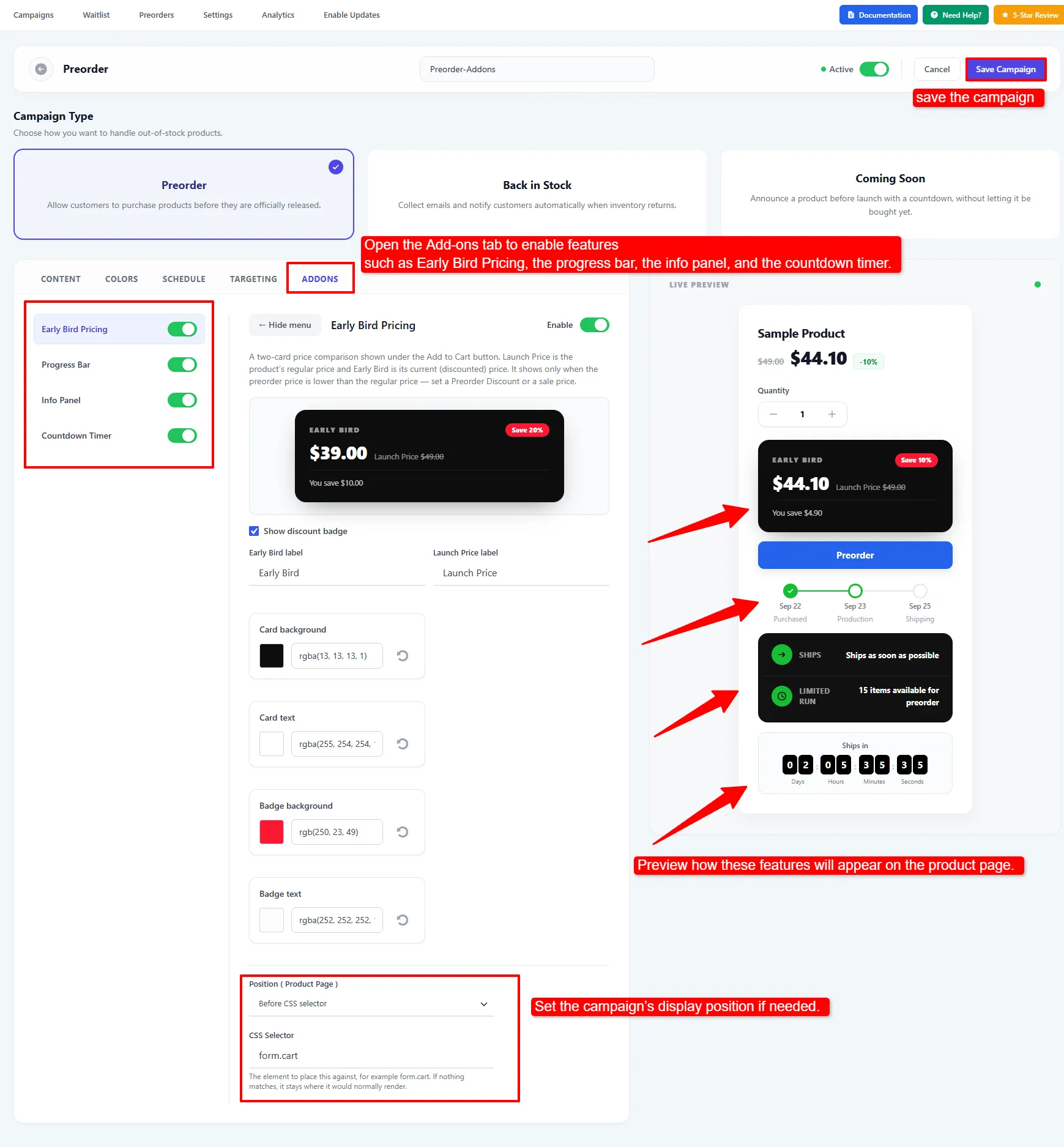1064x1147 pixels.
Task: Click the Ships green arrow icon
Action: point(781,655)
